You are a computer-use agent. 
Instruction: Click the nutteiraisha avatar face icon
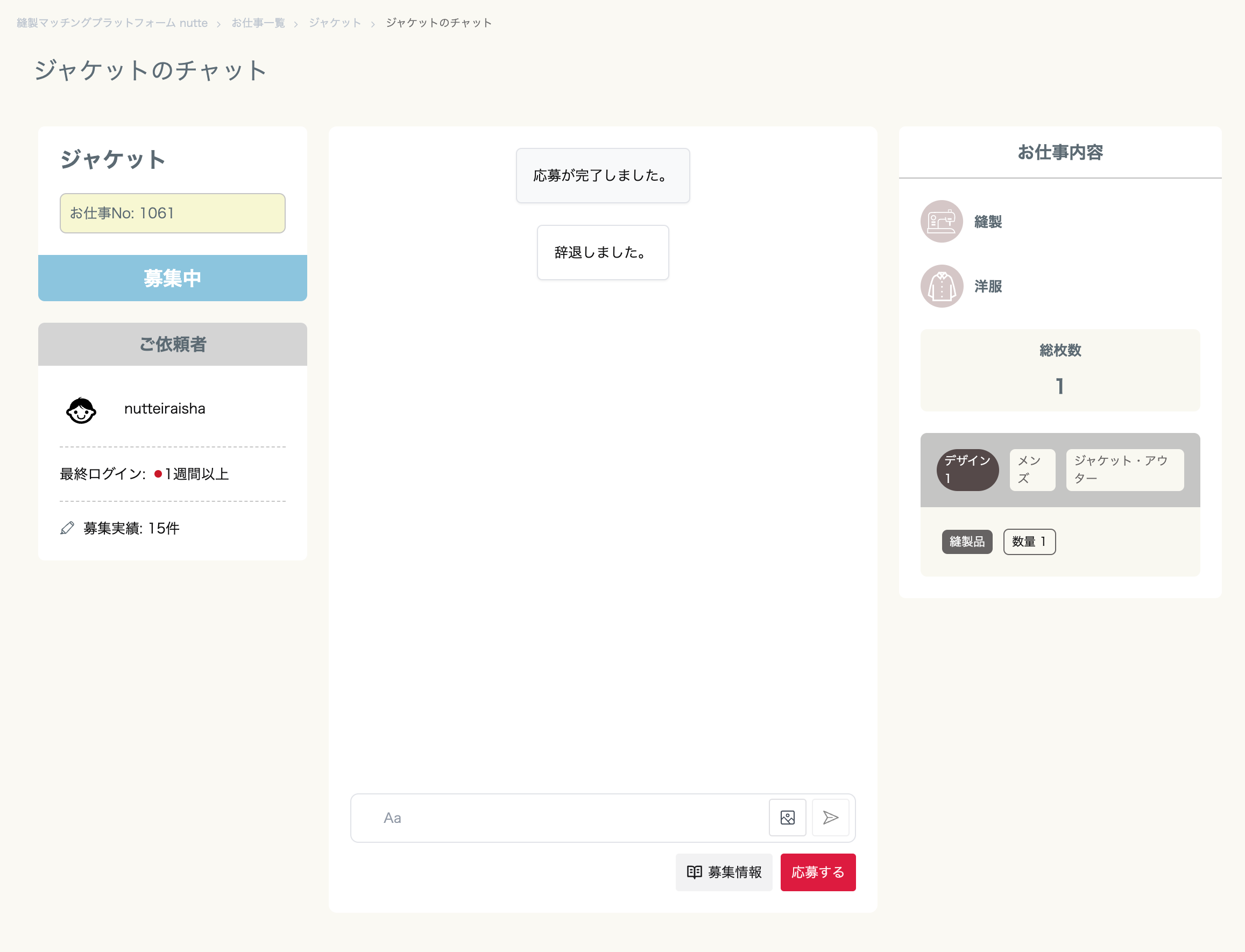81,410
